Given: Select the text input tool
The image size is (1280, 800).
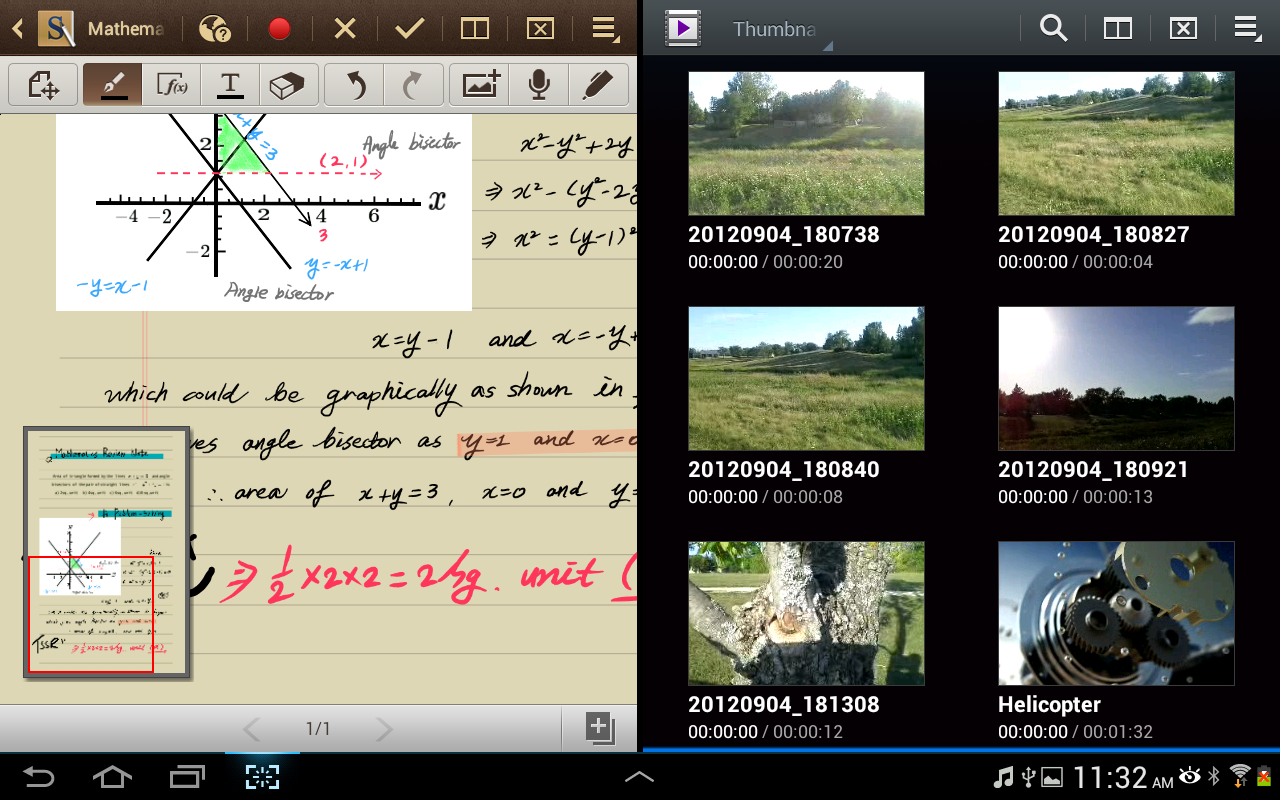Looking at the screenshot, I should tap(230, 85).
